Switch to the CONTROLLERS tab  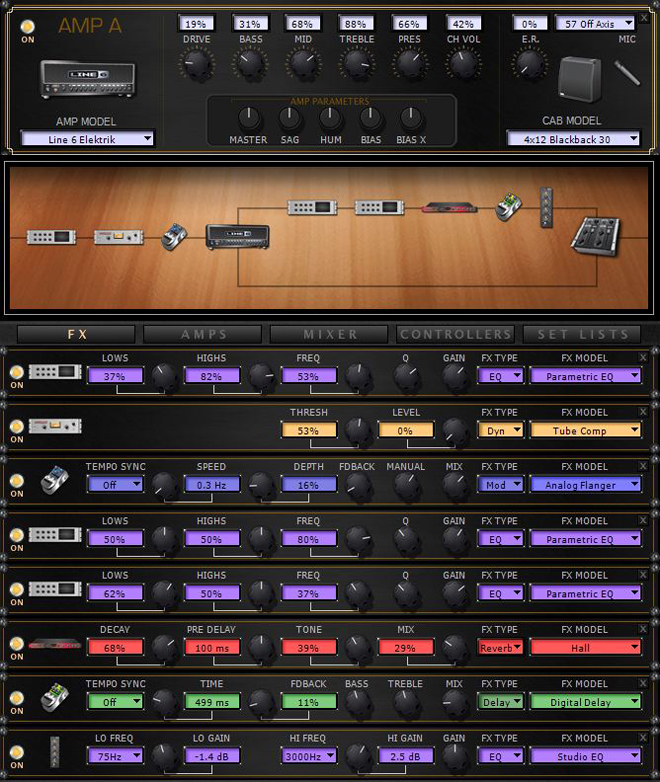455,334
